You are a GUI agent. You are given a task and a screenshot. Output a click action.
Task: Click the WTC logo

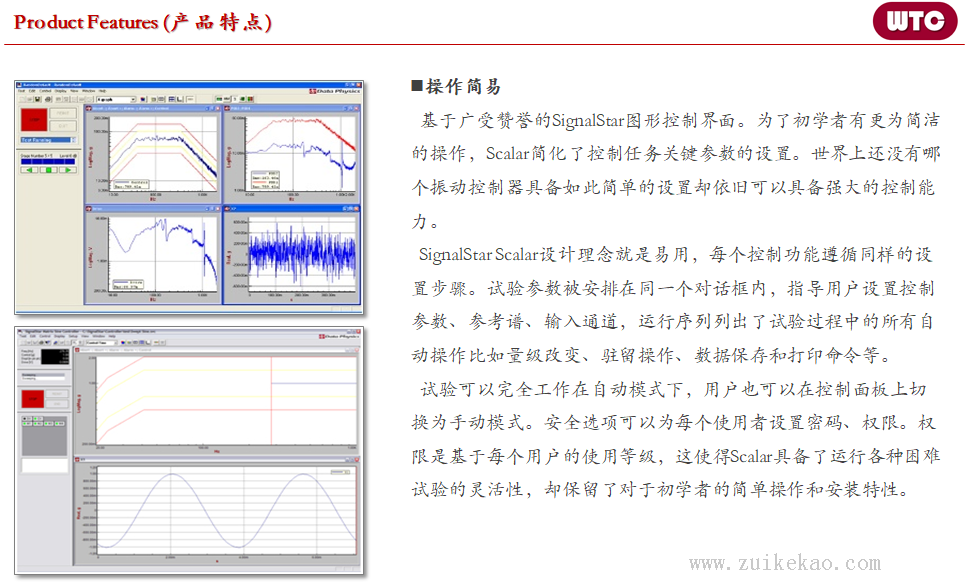915,22
